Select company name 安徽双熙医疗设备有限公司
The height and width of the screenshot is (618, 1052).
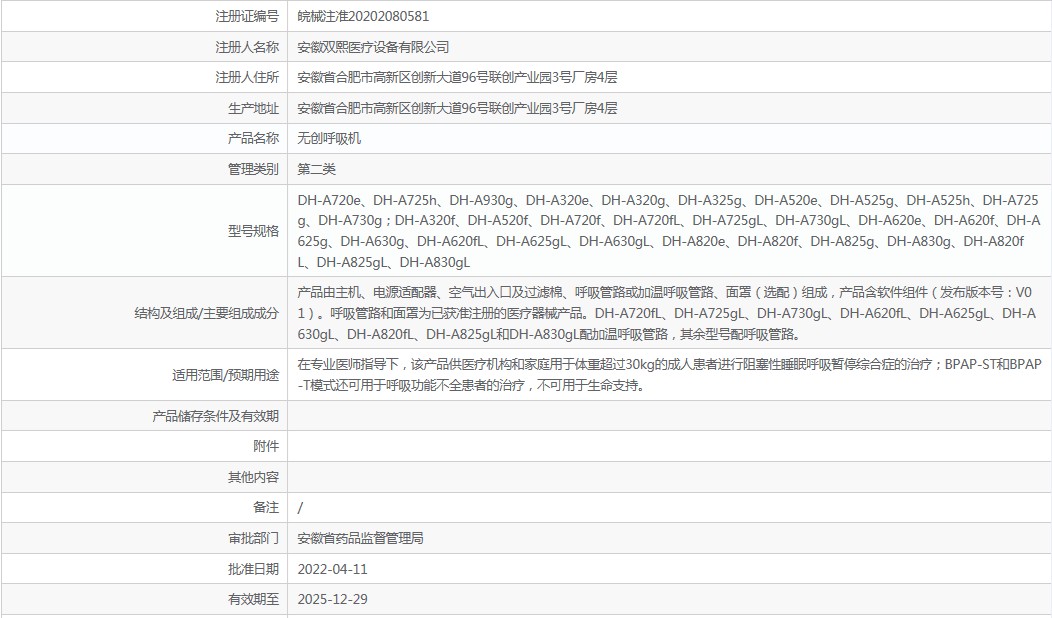point(373,47)
